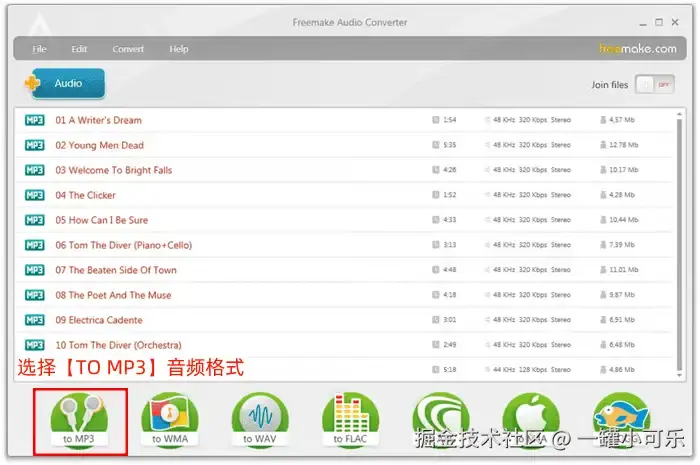Click the 44 KHz 128 Kbps Stereo info

pyautogui.click(x=532, y=370)
